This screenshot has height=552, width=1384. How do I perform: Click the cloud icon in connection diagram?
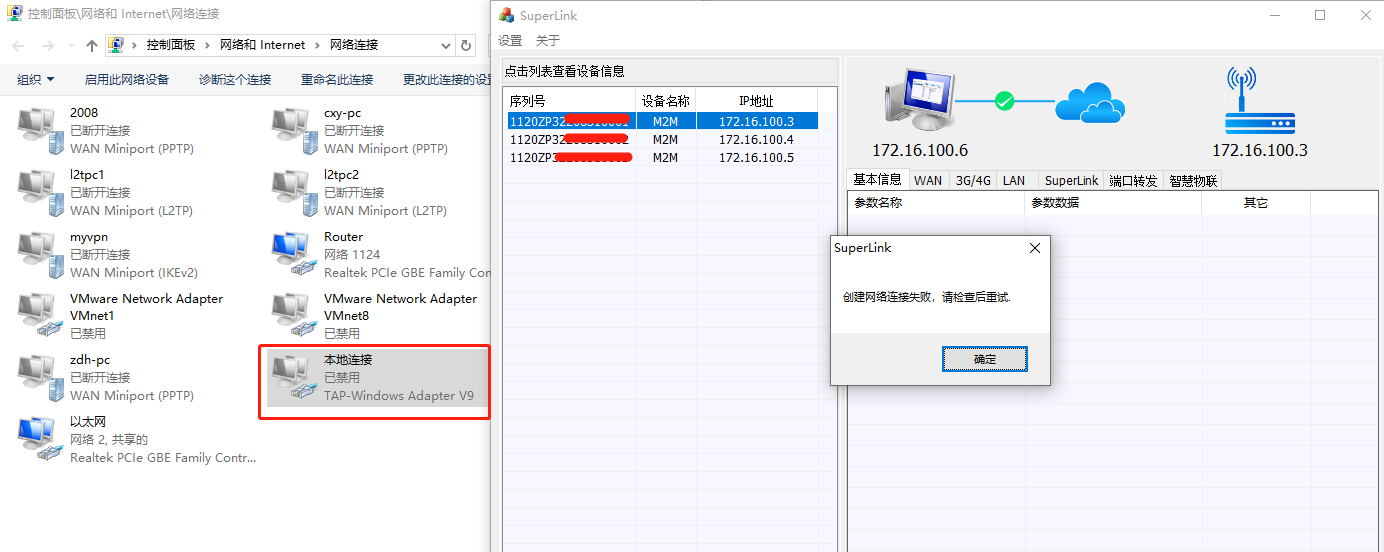[1090, 102]
